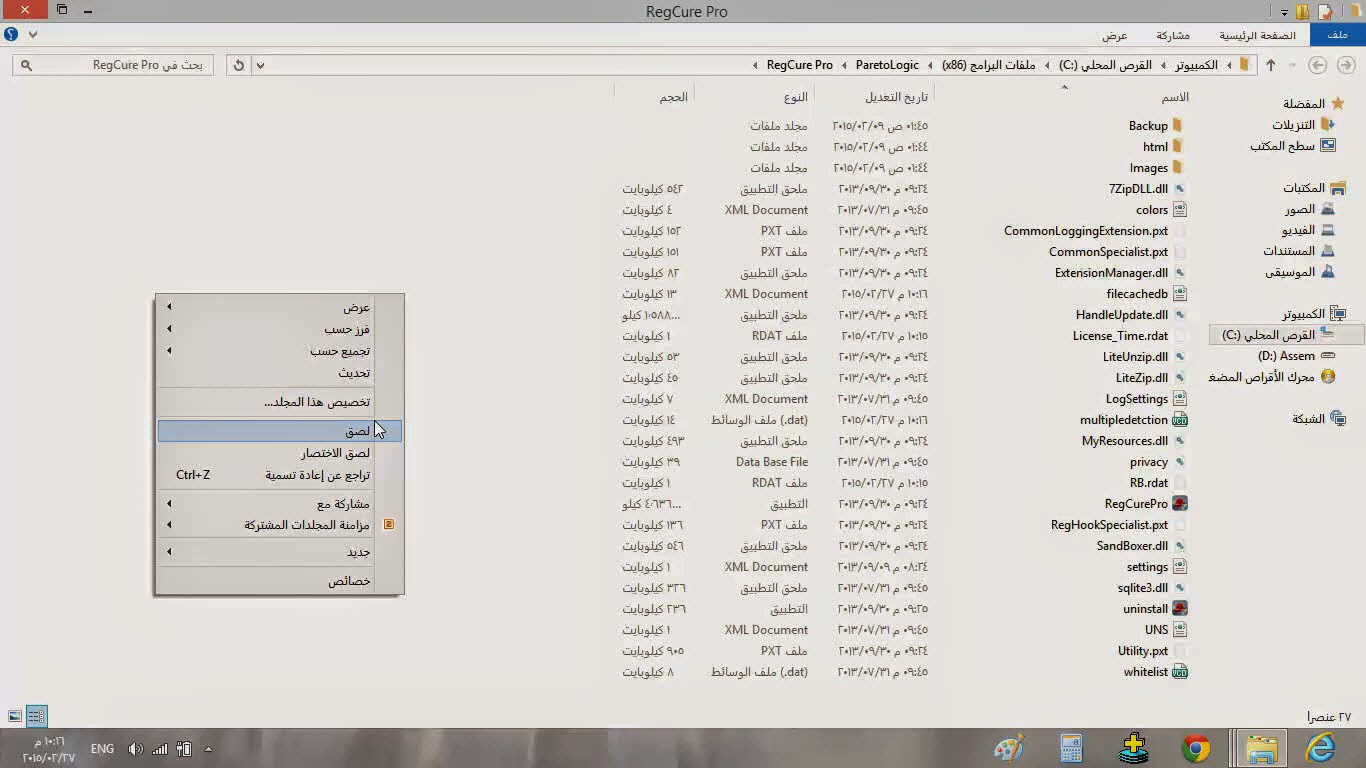The width and height of the screenshot is (1366, 768).
Task: Select the multipledetction dat file icon
Action: pos(1180,420)
